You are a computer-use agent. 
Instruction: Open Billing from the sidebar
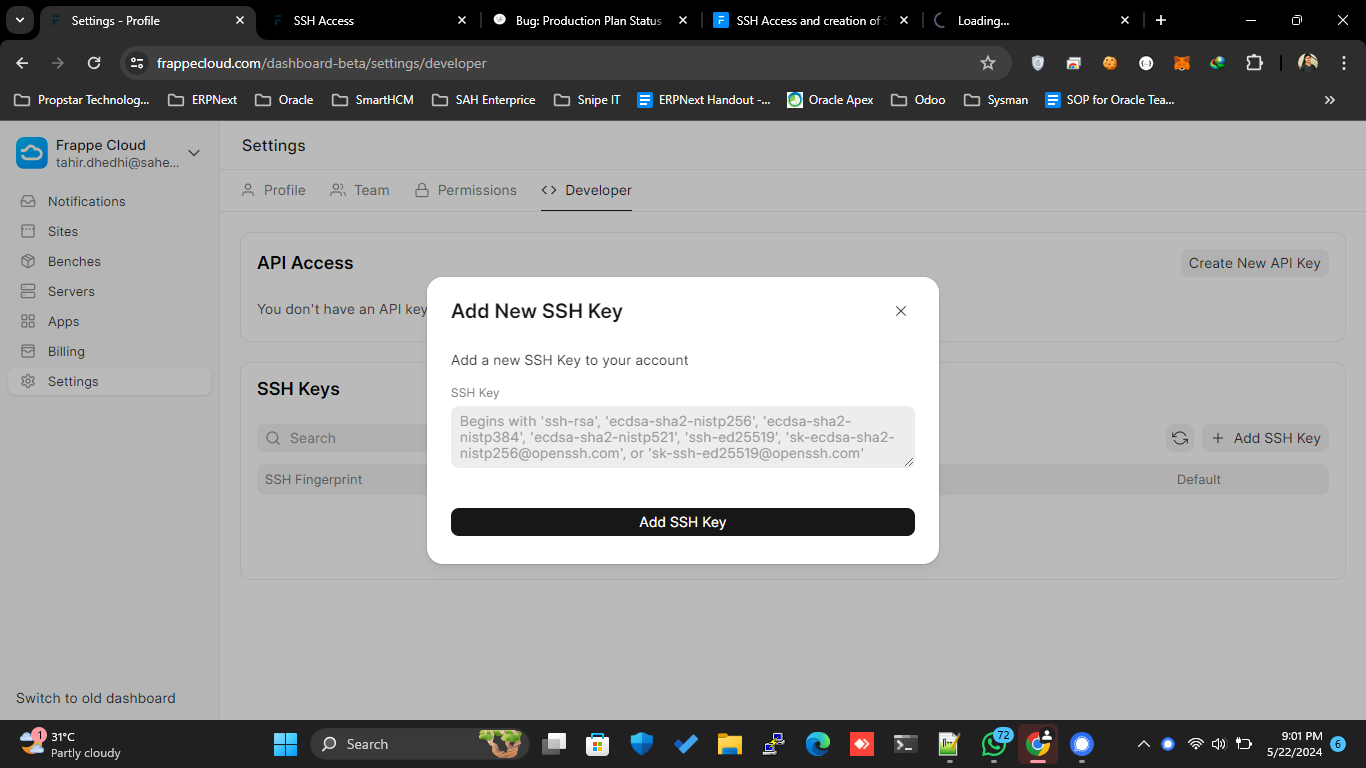[64, 351]
